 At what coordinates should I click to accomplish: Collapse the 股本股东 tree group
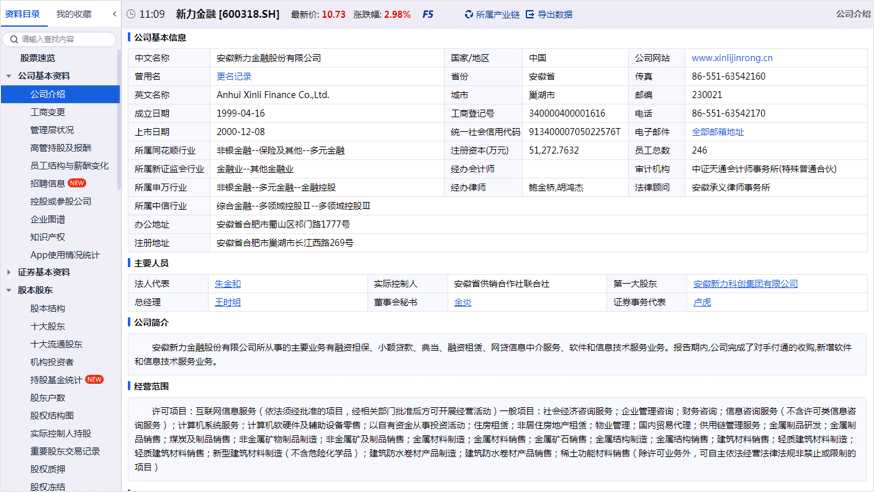(x=9, y=290)
